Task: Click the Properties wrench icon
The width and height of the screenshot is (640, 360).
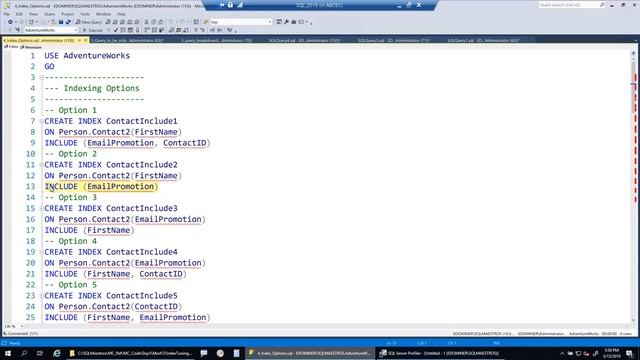Action: coord(287,22)
